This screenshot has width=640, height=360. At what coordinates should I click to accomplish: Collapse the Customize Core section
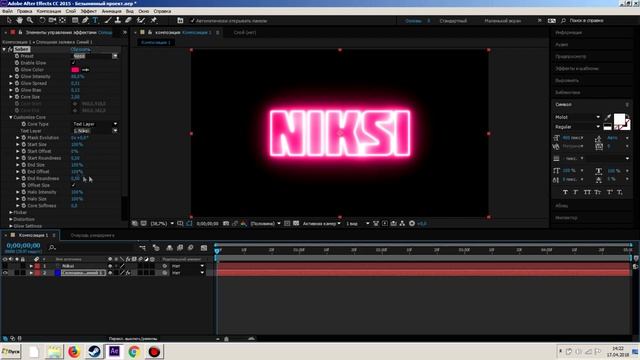coord(11,118)
